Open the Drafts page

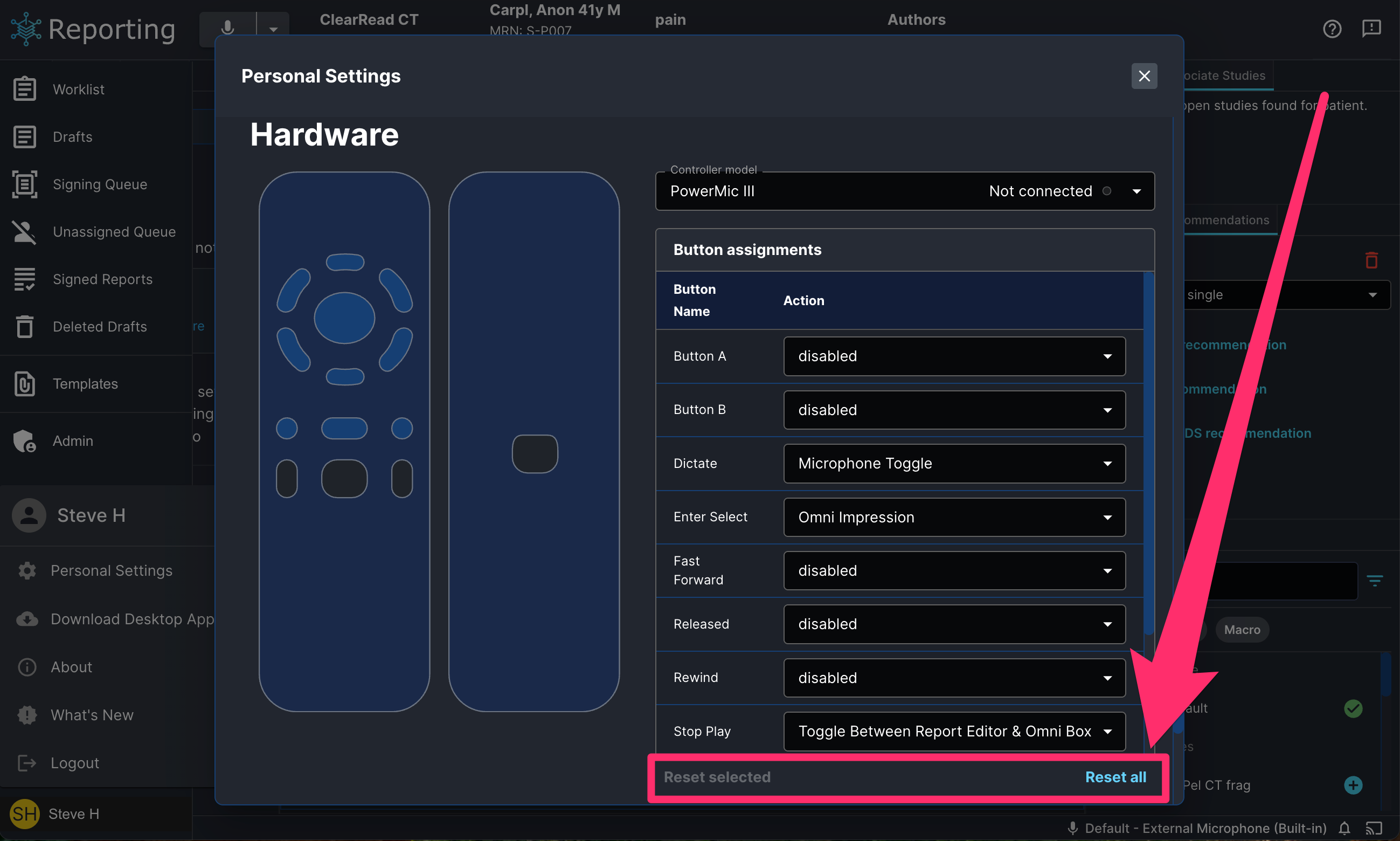pos(72,136)
